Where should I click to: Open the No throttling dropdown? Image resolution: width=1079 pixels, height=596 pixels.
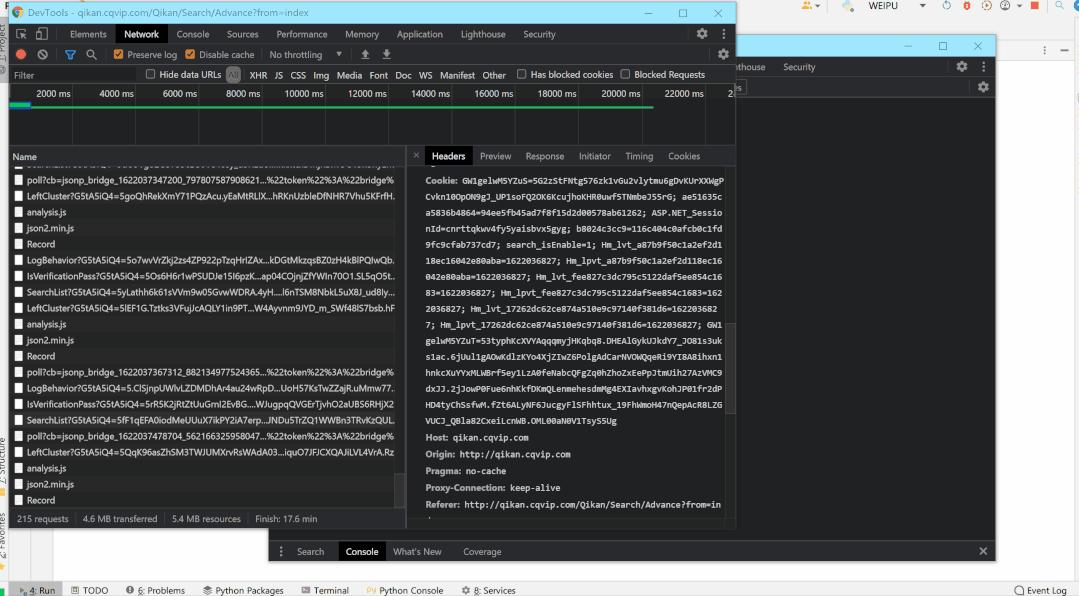click(306, 54)
